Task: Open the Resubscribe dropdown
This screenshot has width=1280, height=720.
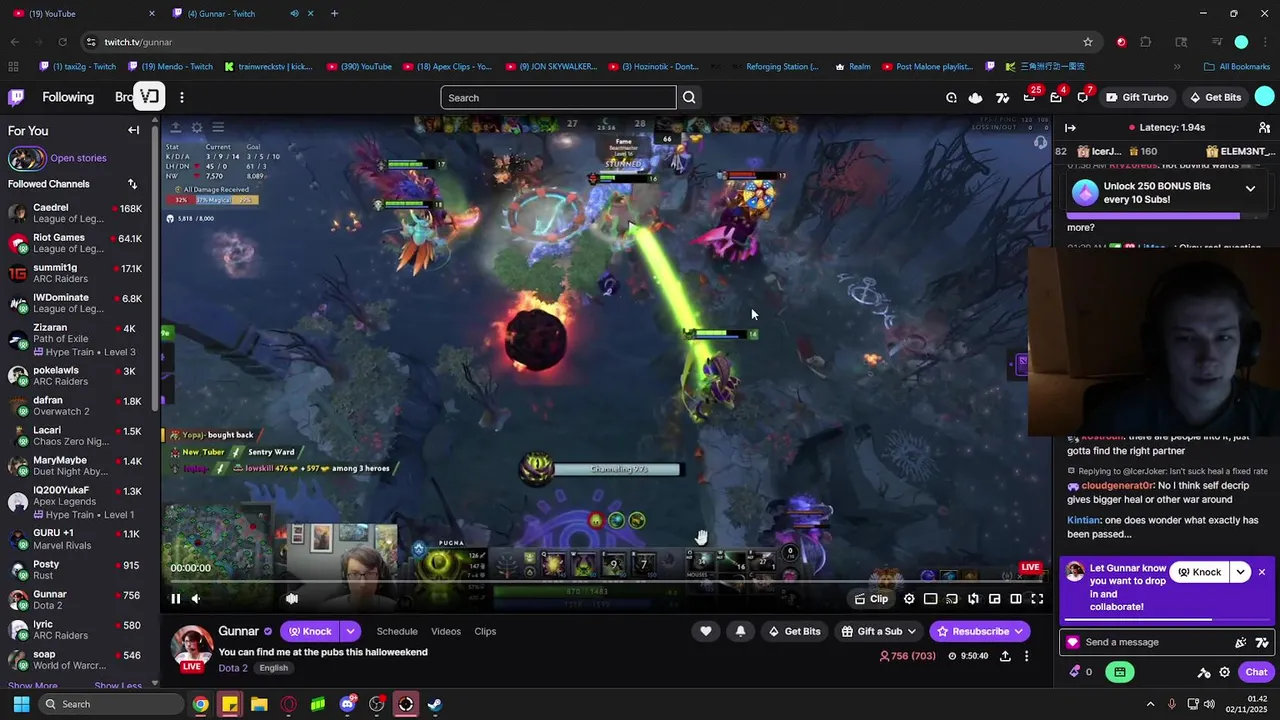Action: [x=980, y=631]
